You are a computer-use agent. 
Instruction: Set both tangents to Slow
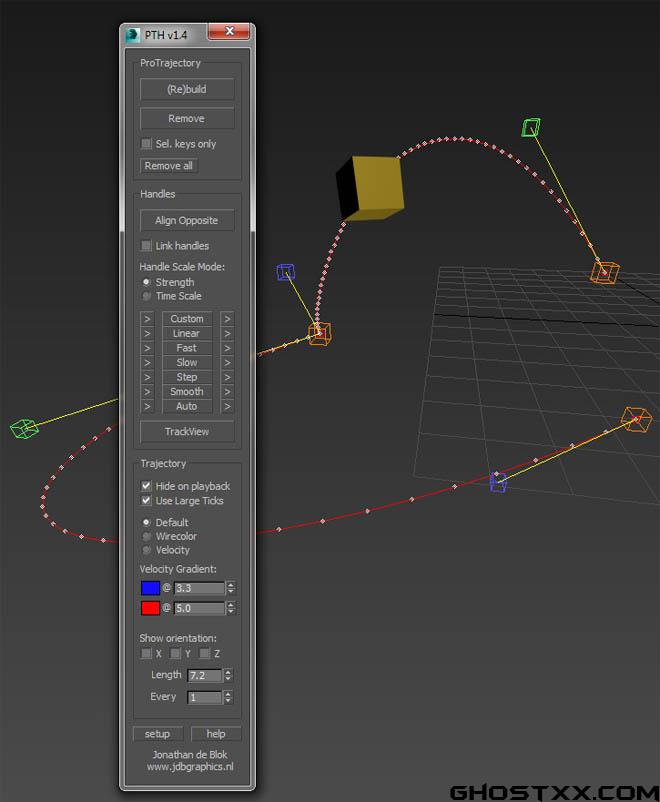[187, 362]
